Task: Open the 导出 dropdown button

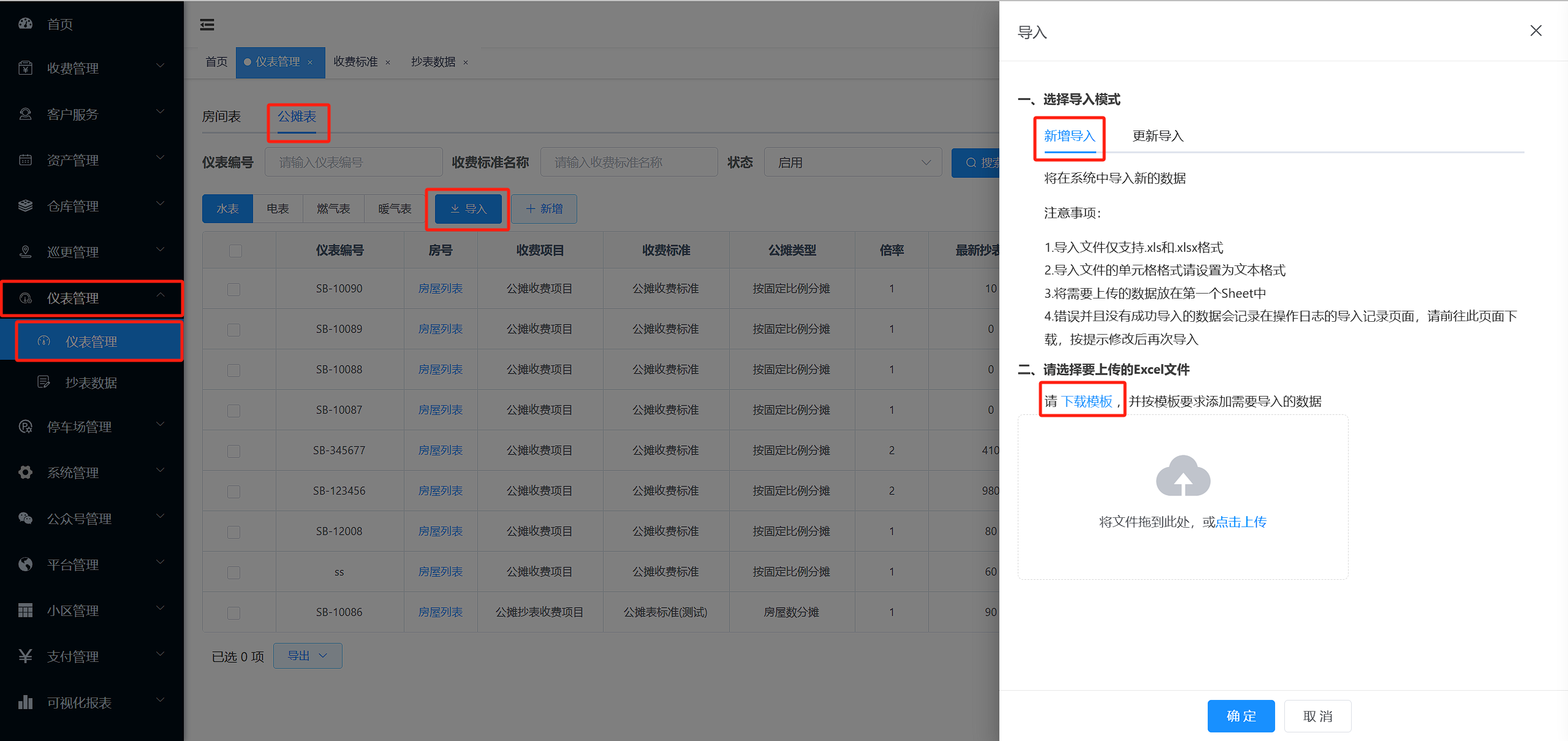Action: 308,656
